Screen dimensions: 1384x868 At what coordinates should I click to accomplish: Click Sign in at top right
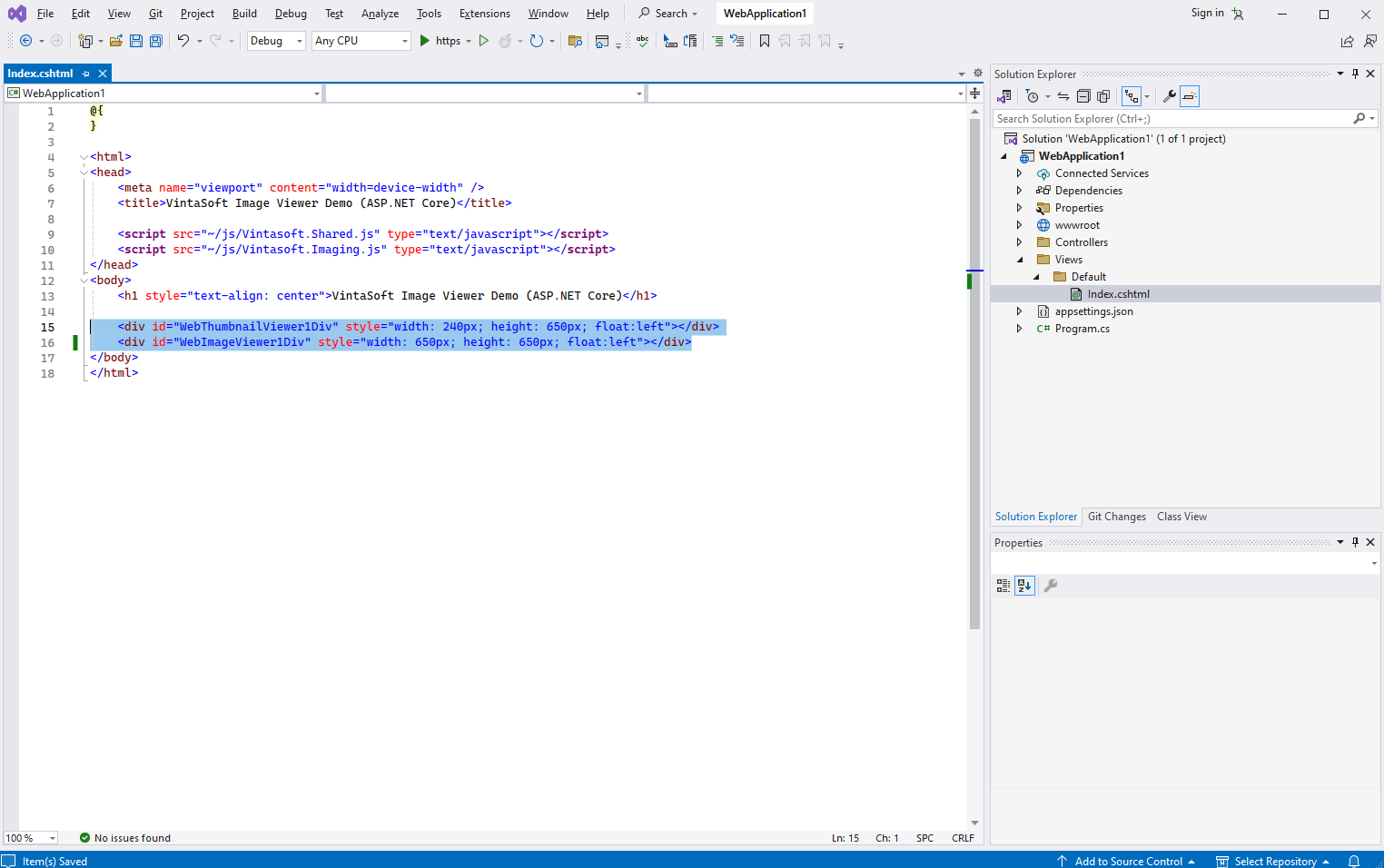(1207, 13)
